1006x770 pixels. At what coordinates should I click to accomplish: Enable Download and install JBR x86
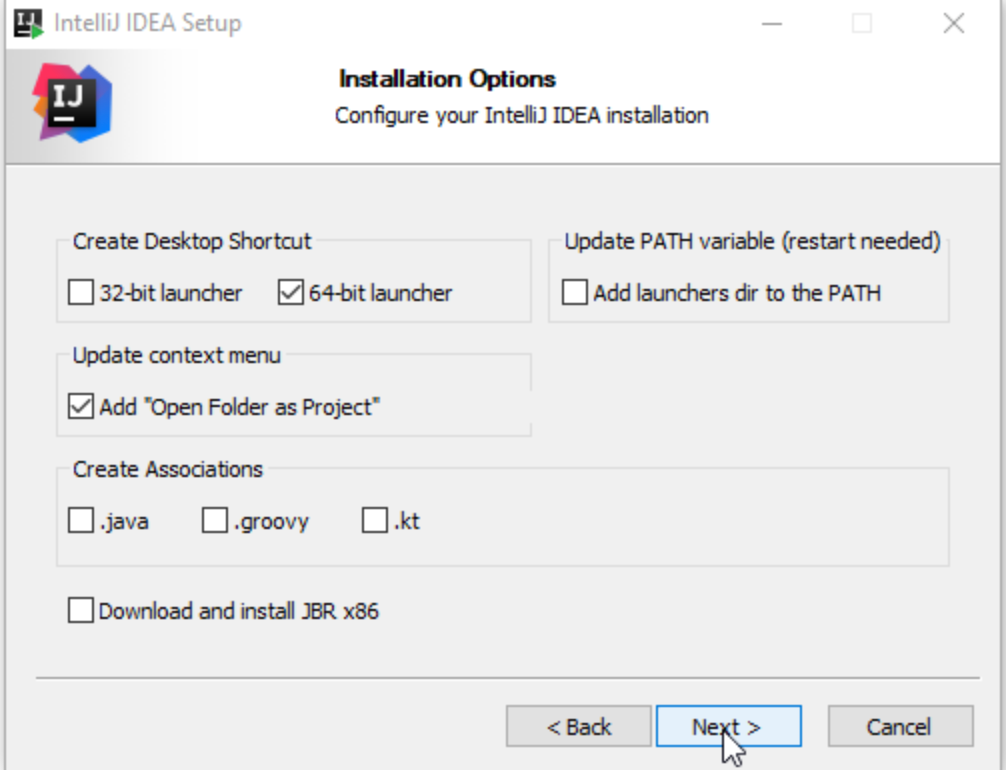tap(81, 610)
